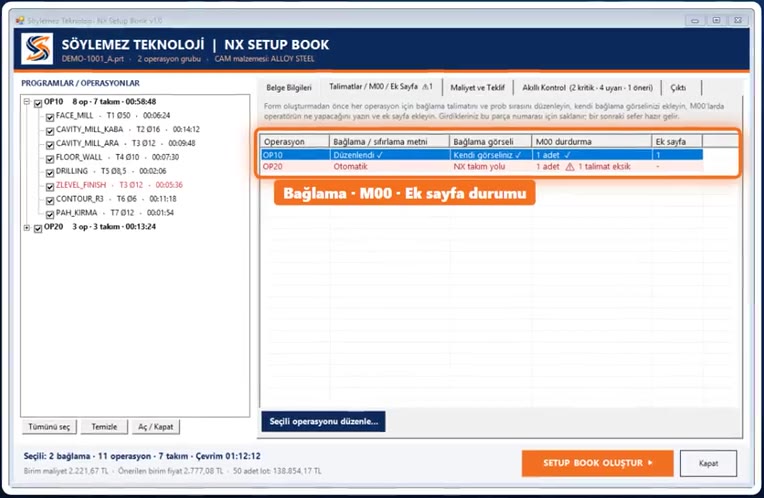Click the Aç / Kapat button

(155, 427)
